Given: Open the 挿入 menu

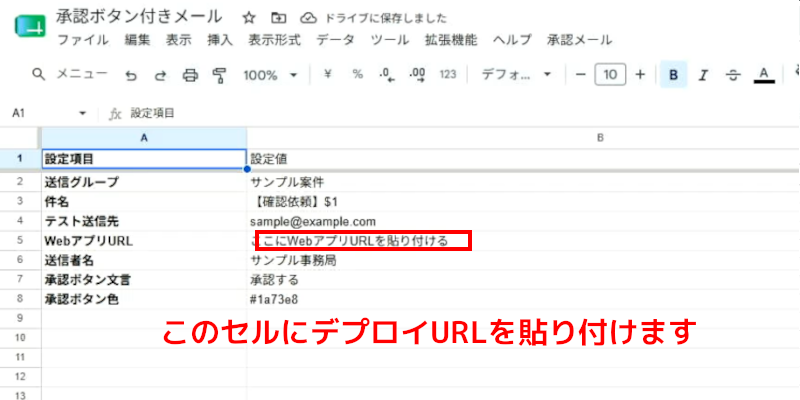Looking at the screenshot, I should coord(220,40).
